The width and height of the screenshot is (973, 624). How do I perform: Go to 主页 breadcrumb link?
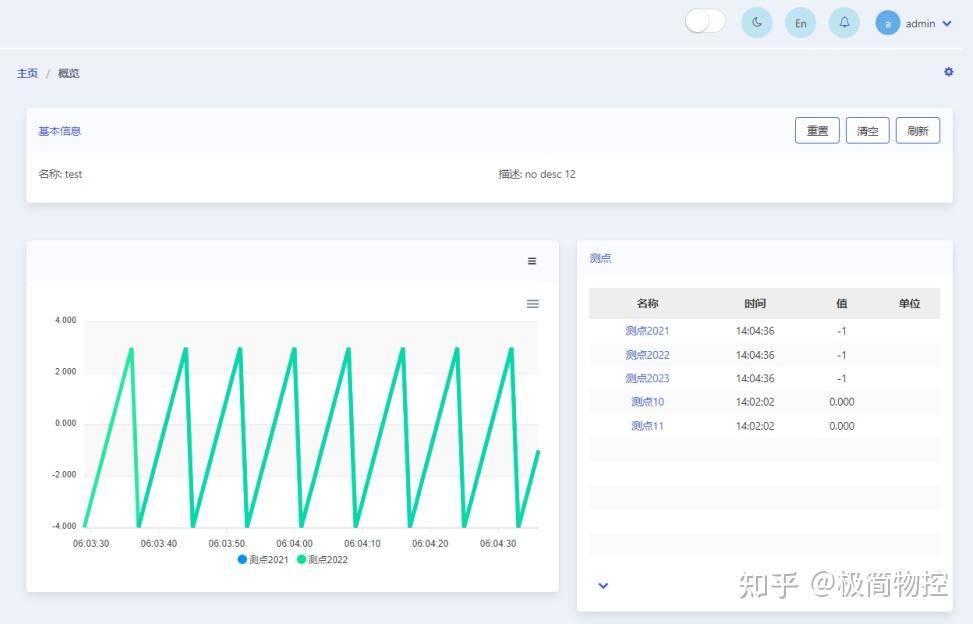point(27,73)
